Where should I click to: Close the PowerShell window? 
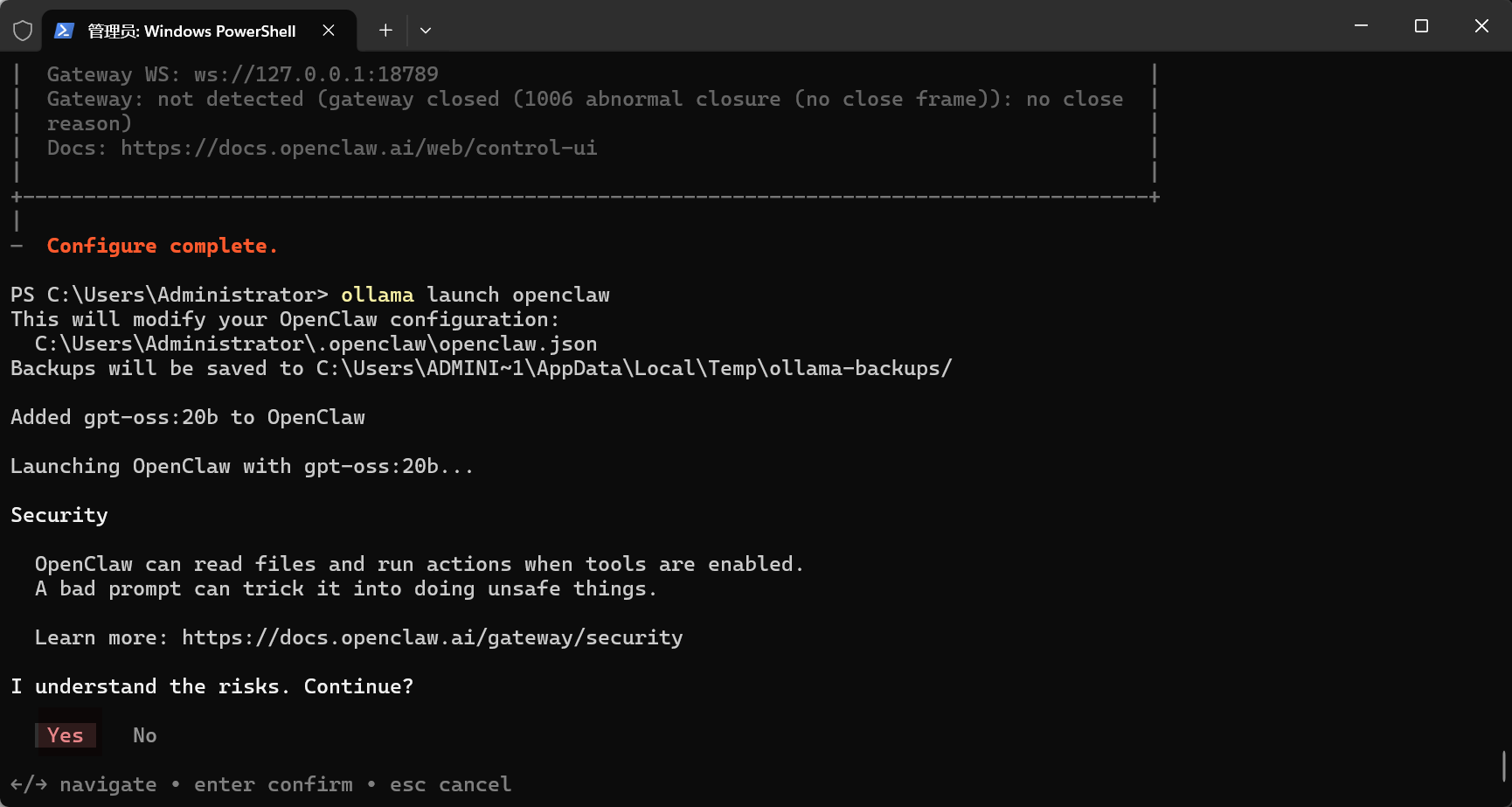1481,26
